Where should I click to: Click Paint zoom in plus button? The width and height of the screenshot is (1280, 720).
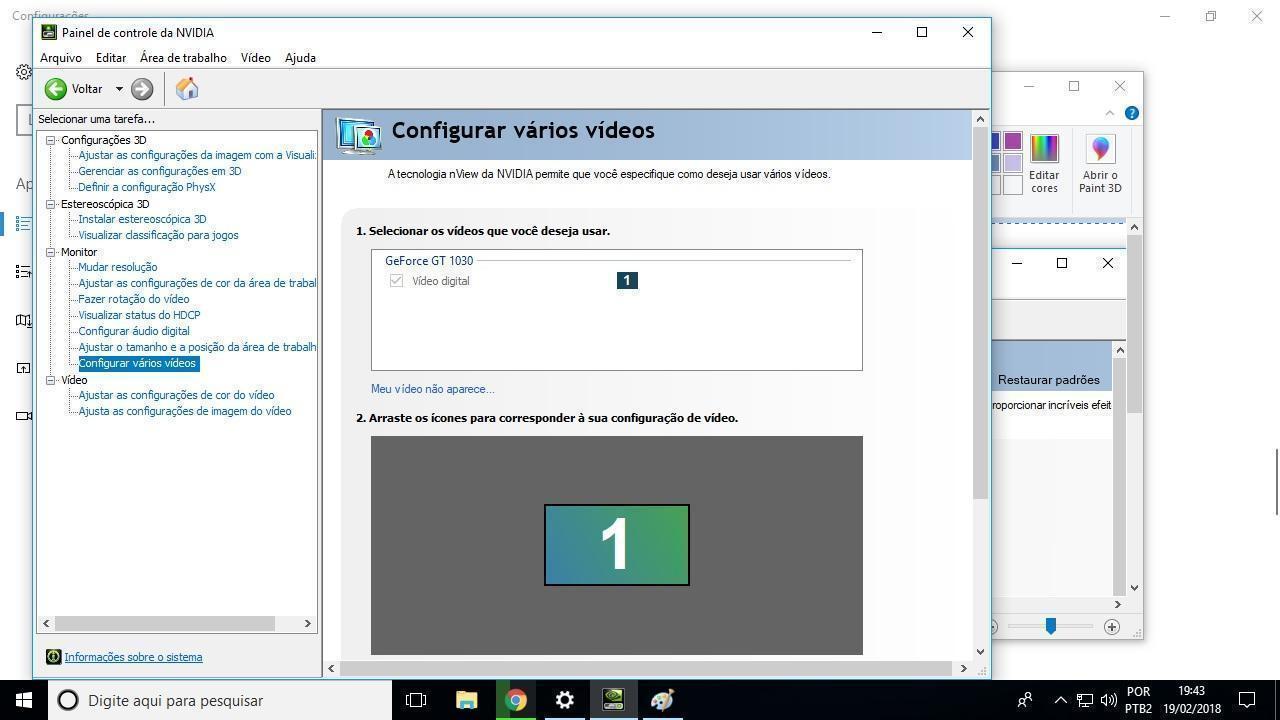pos(1111,627)
